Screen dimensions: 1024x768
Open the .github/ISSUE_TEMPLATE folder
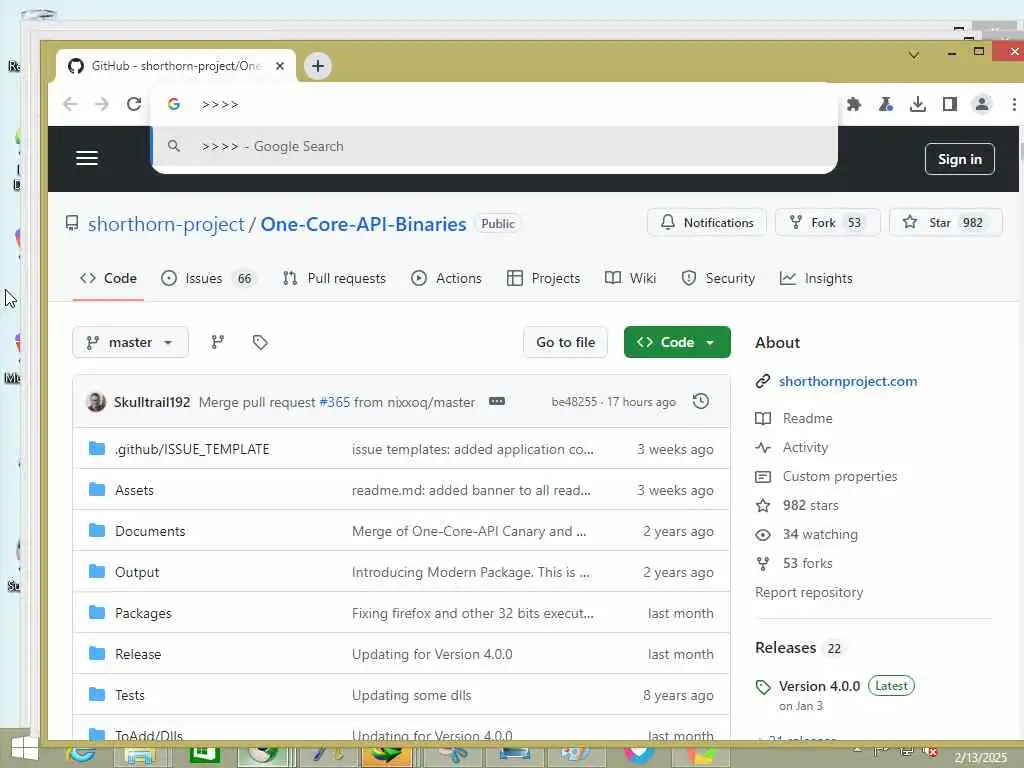(192, 449)
